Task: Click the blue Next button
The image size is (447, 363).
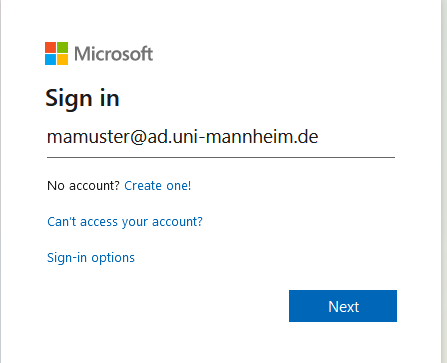Action: [x=343, y=306]
